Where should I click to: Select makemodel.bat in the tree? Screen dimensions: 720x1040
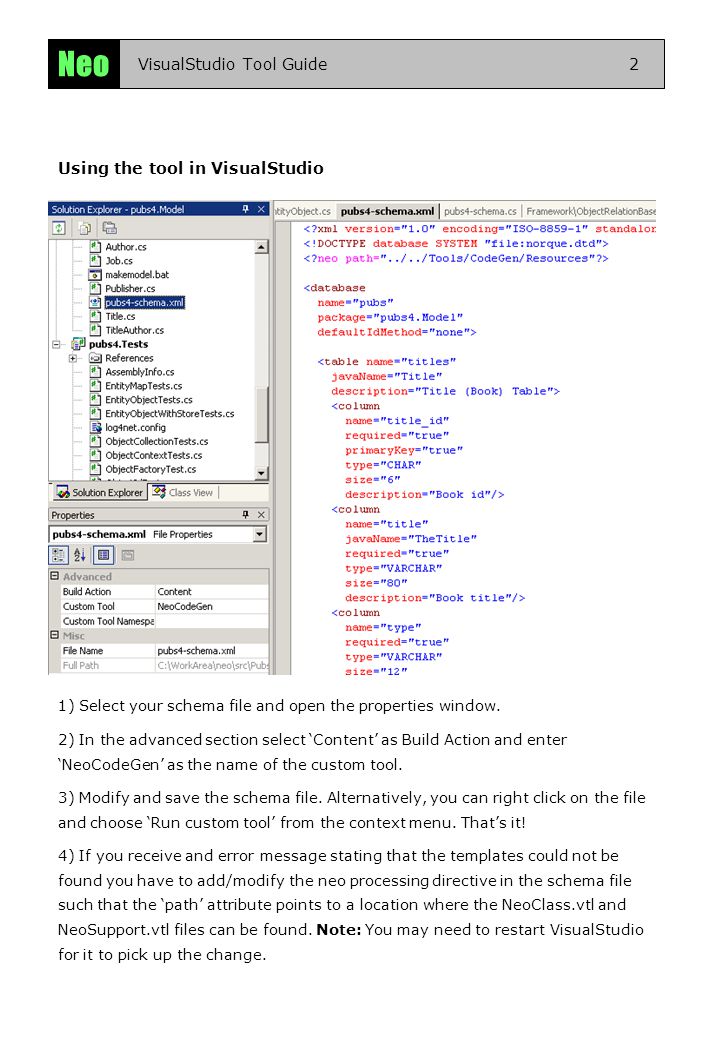137,275
